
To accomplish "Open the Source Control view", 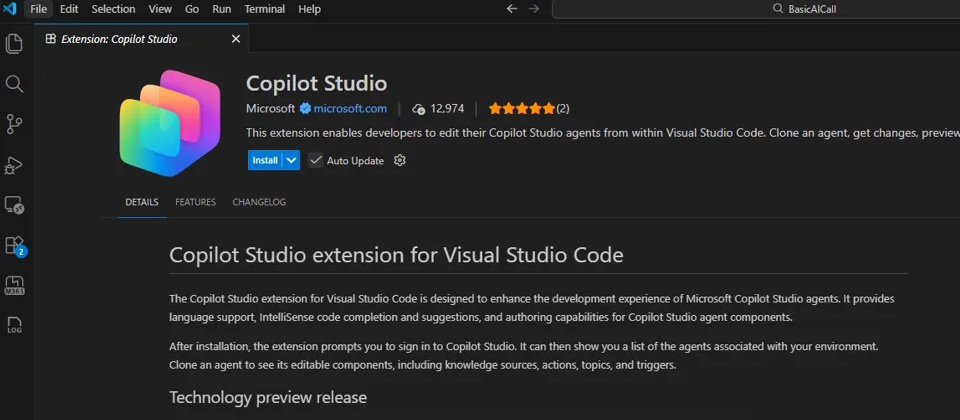I will (14, 124).
